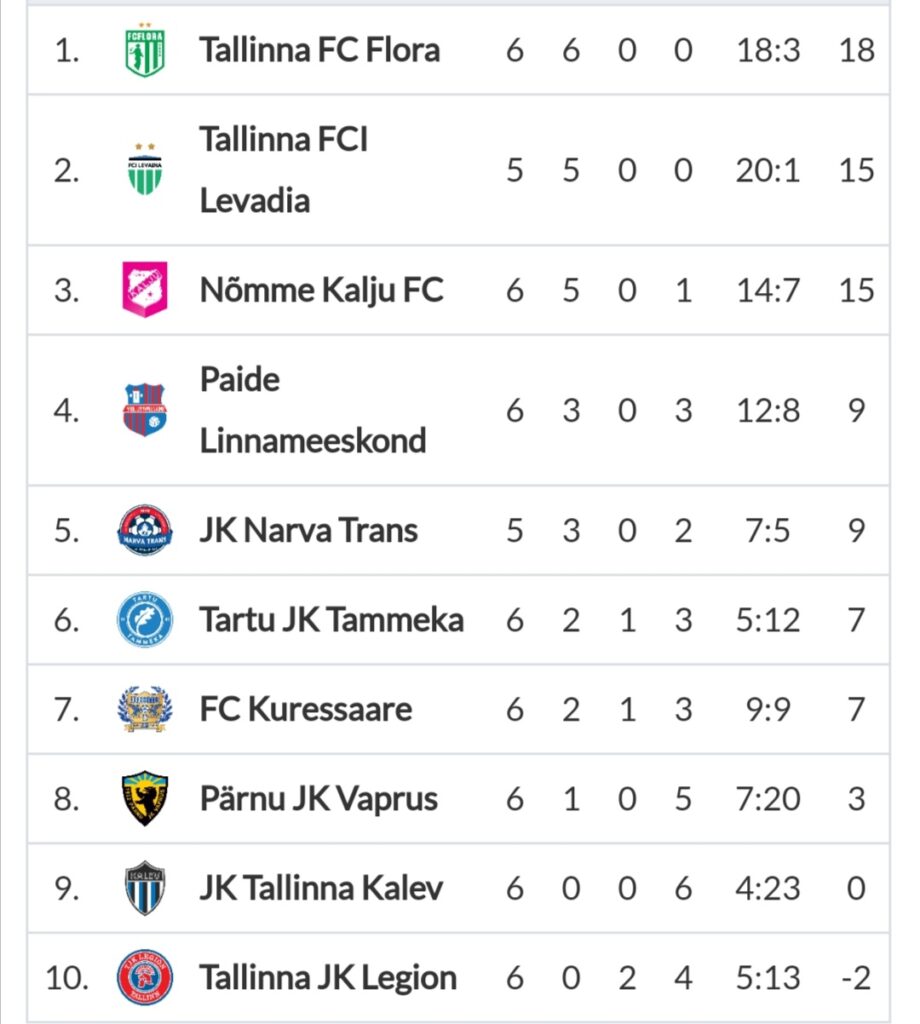Click the Tallinna JK Legion name
The height and width of the screenshot is (1024, 920).
coord(328,977)
